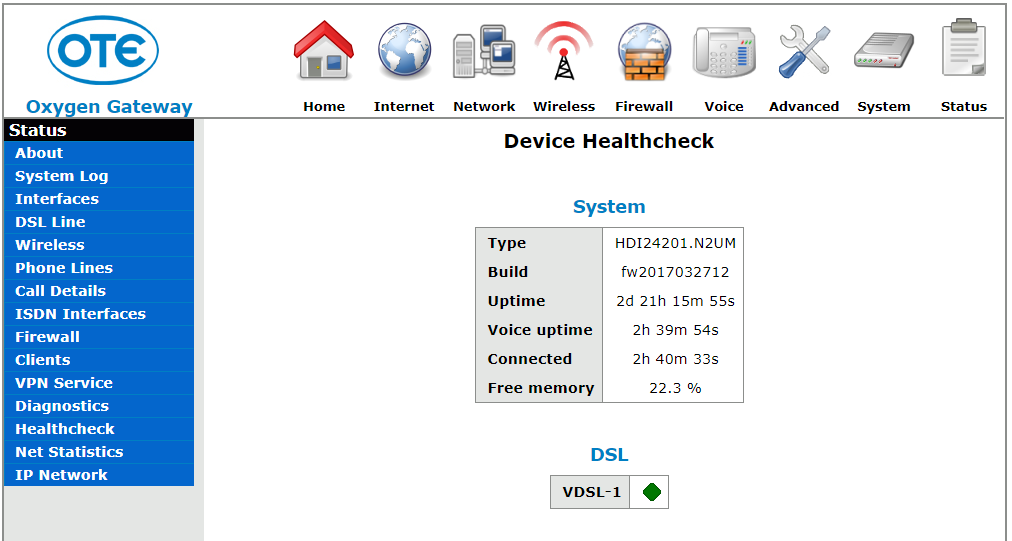Image resolution: width=1012 pixels, height=541 pixels.
Task: Click the Connected value 2h 40m 33s
Action: (x=675, y=359)
